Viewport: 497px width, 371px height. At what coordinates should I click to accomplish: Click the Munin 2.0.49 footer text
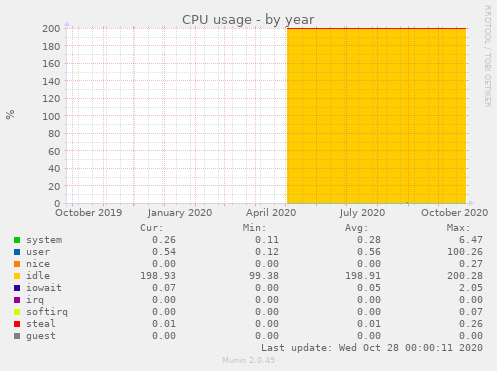(248, 360)
